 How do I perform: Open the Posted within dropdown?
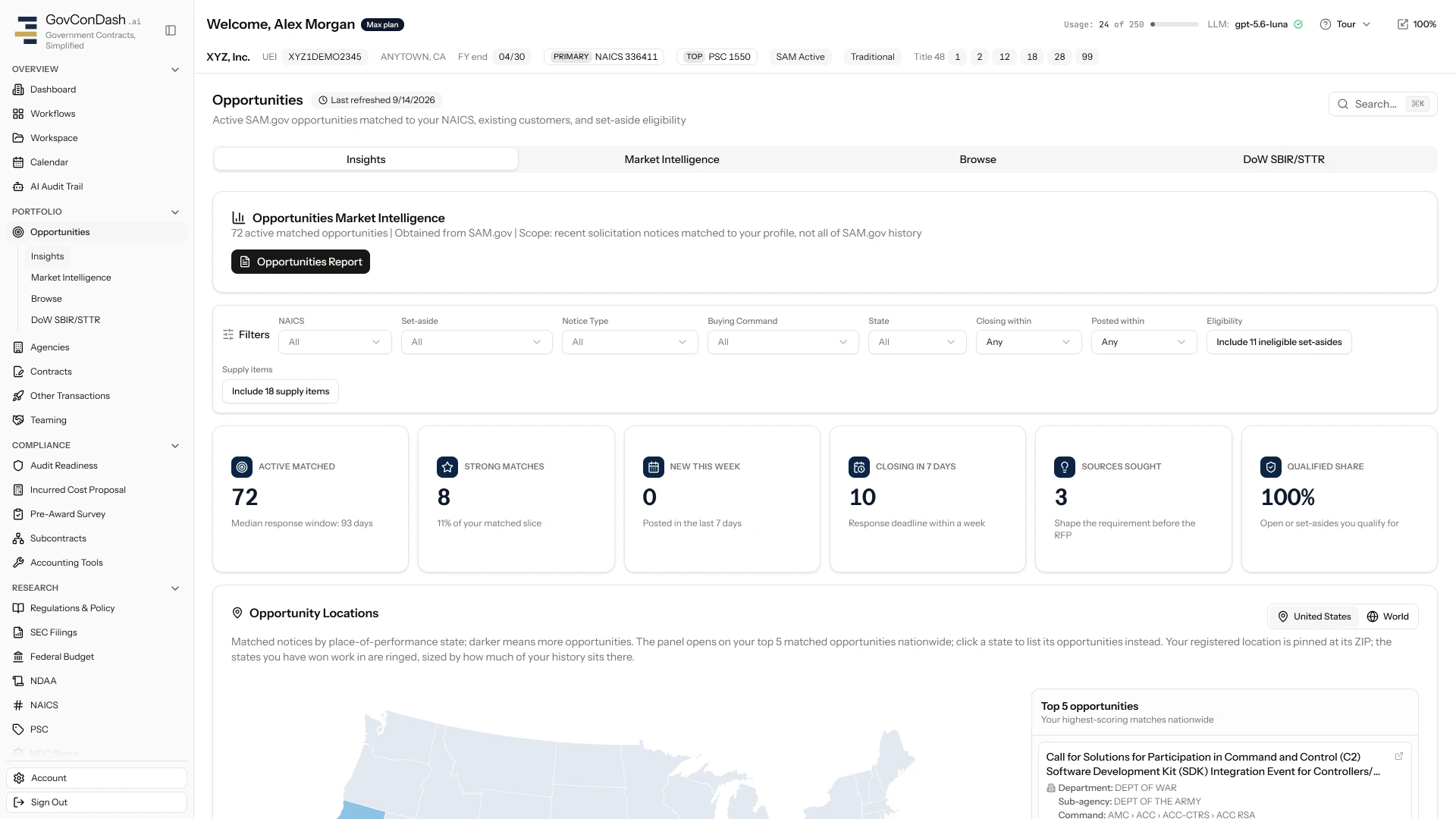1144,342
